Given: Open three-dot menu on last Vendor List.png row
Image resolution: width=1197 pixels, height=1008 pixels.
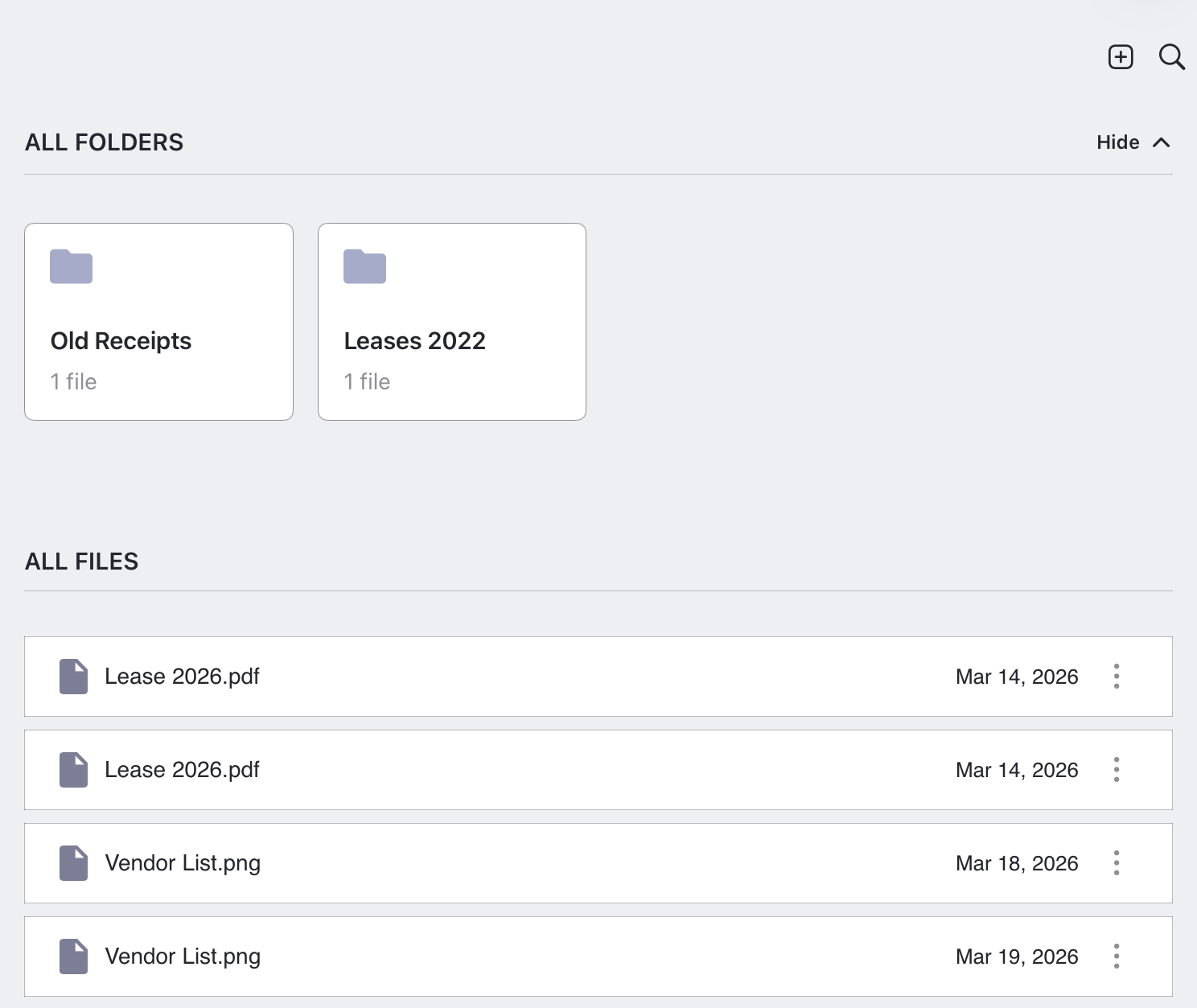Looking at the screenshot, I should pos(1117,957).
